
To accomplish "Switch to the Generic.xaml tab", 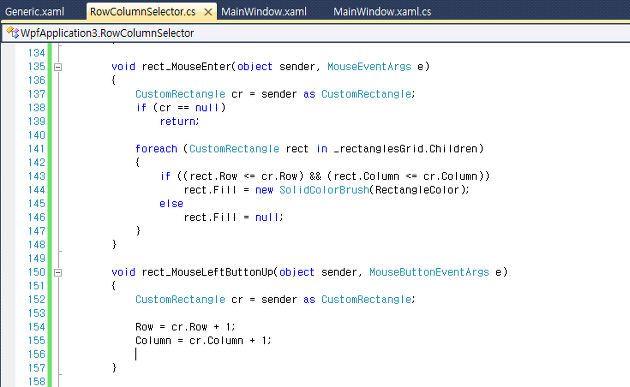I will (35, 12).
